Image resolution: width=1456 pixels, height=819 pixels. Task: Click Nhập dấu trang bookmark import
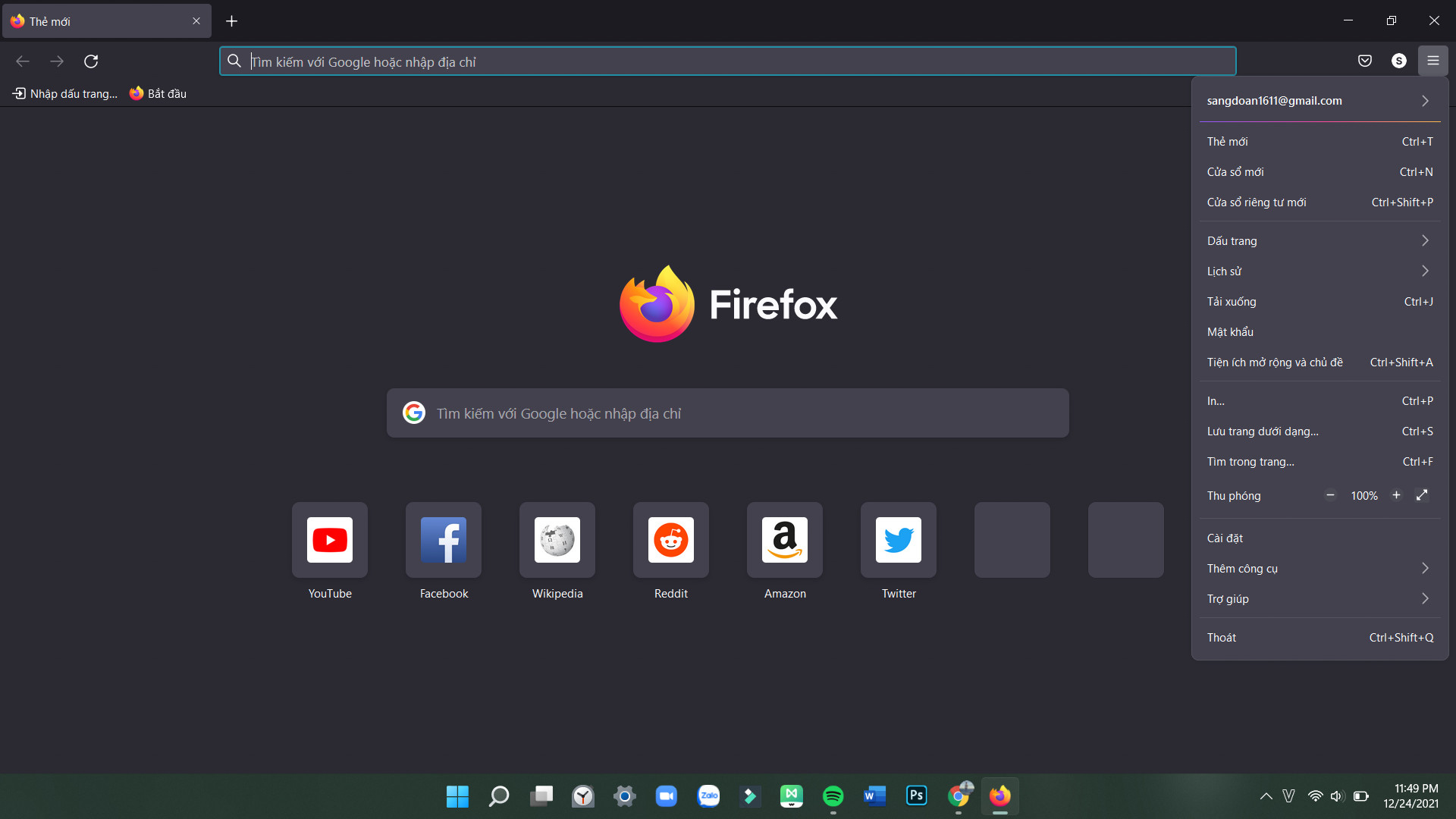(65, 93)
